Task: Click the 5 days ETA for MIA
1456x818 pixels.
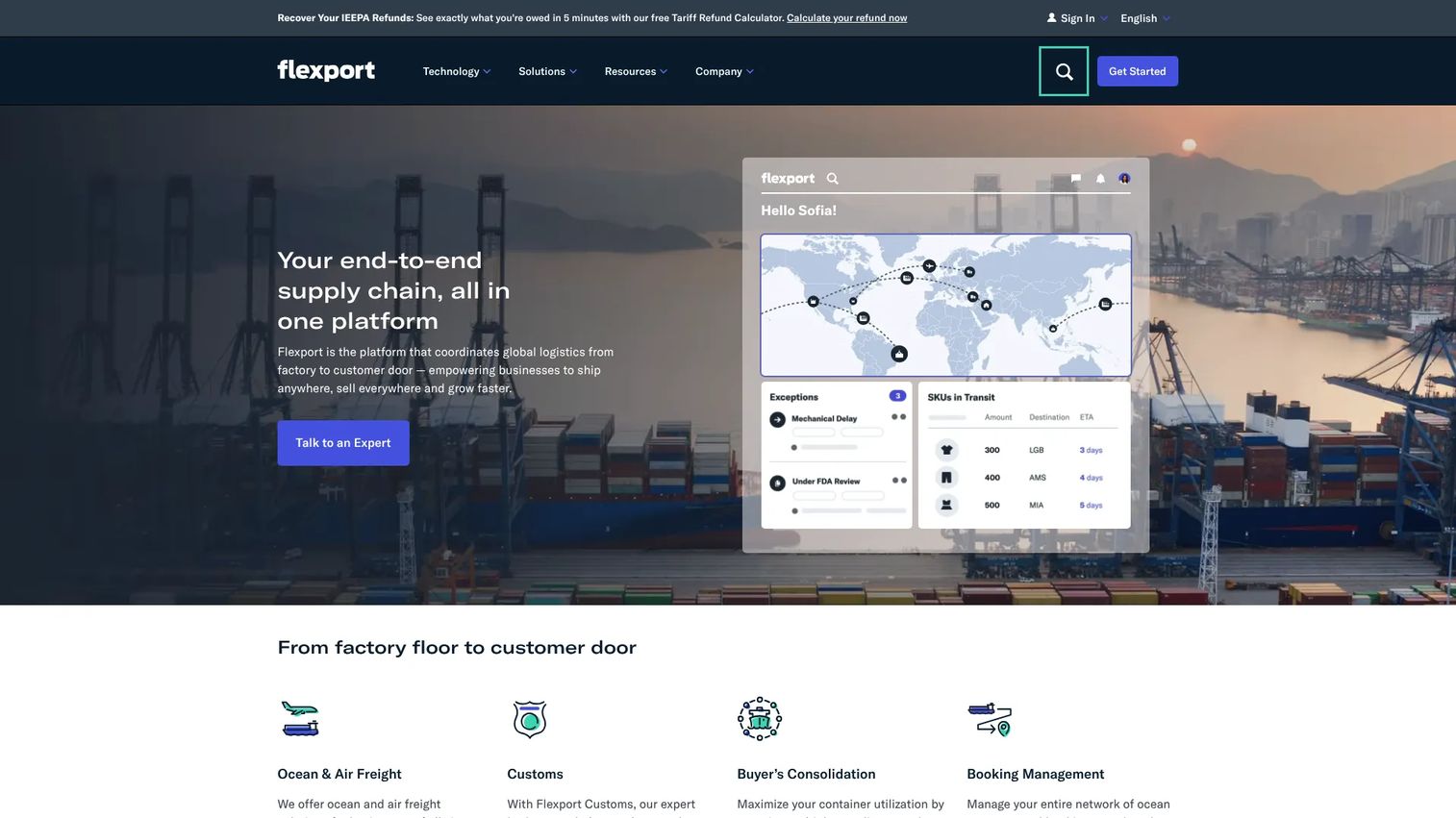Action: (x=1092, y=505)
